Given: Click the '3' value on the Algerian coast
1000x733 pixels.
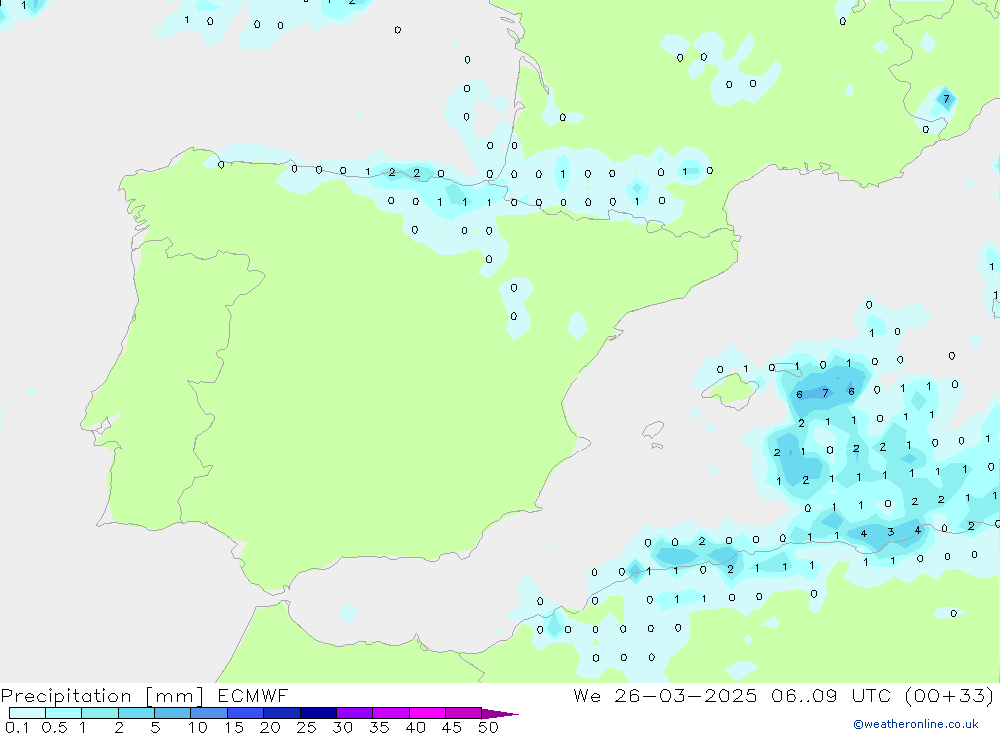Looking at the screenshot, I should [x=890, y=532].
